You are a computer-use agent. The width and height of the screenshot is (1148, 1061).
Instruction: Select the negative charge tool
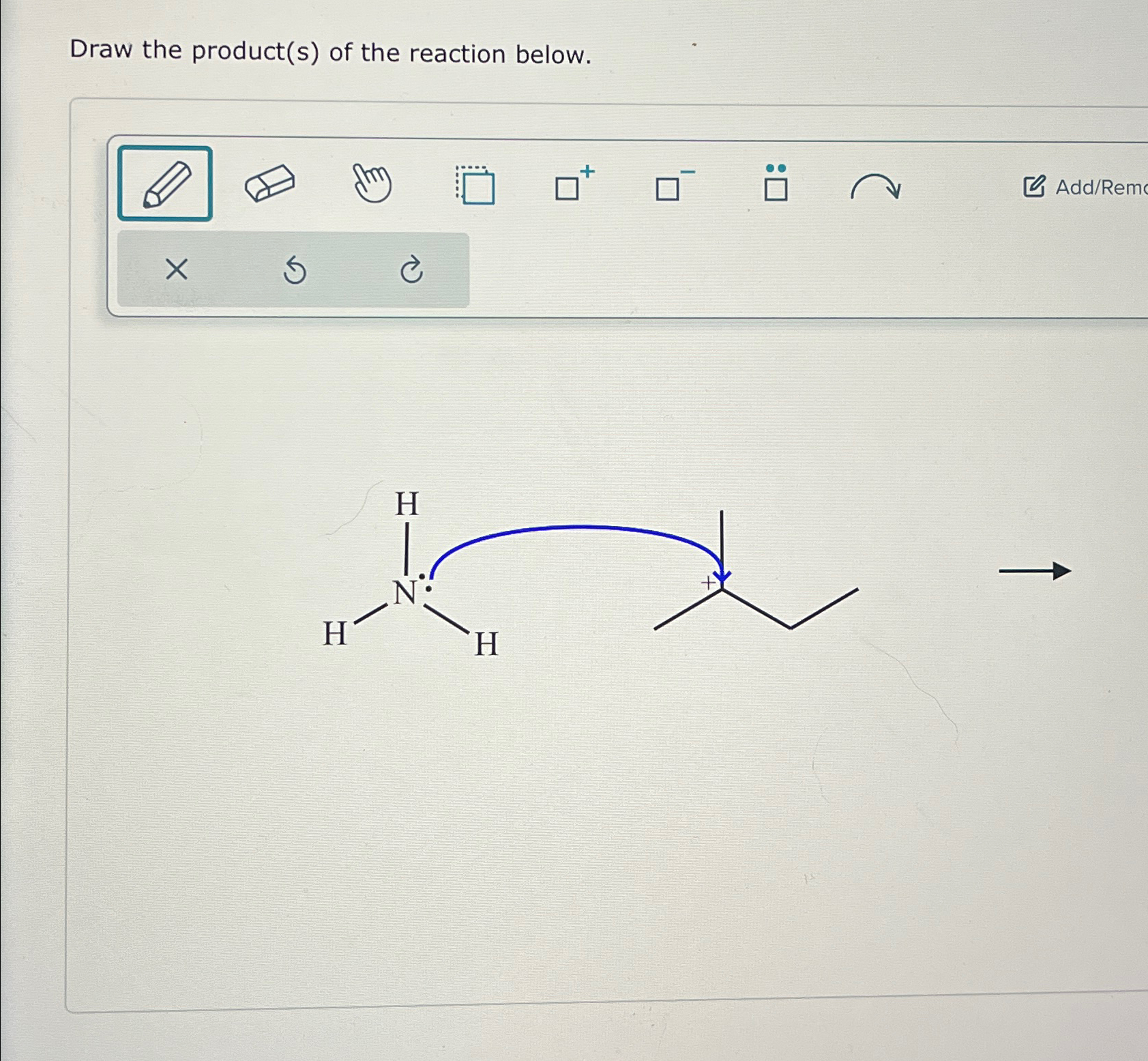(x=670, y=187)
